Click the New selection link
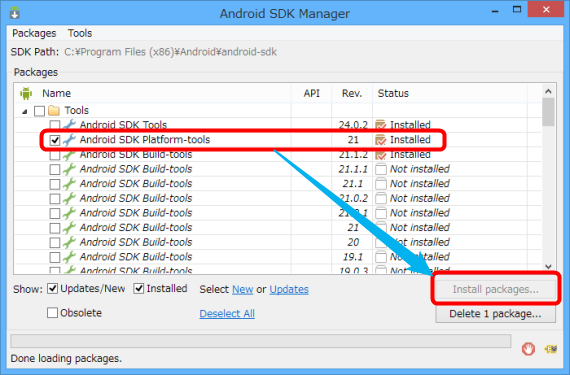 242,289
